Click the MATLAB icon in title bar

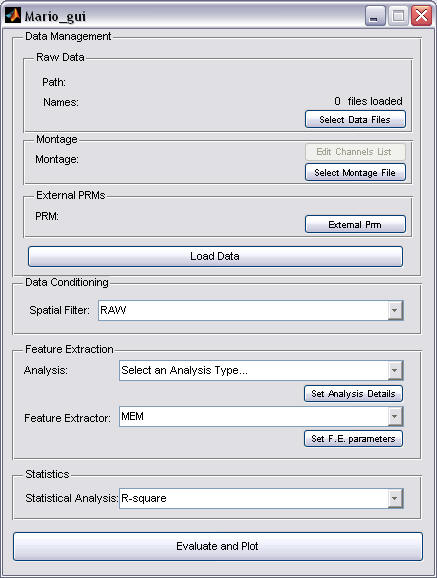13,15
